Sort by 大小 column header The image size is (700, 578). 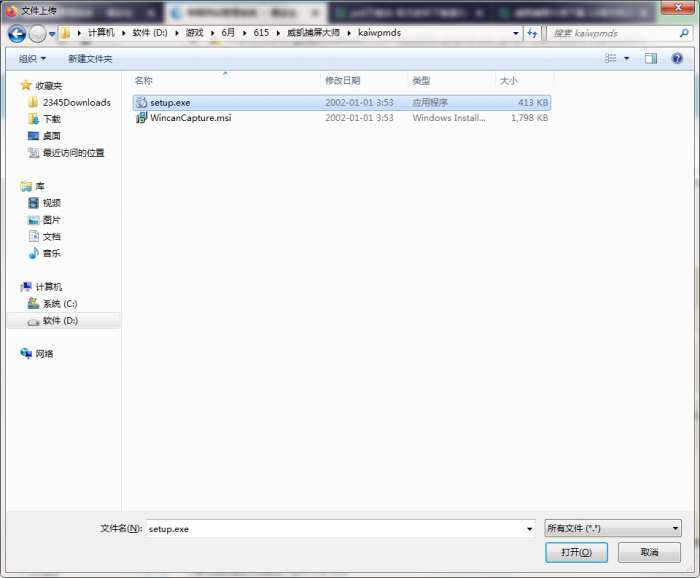coord(508,80)
